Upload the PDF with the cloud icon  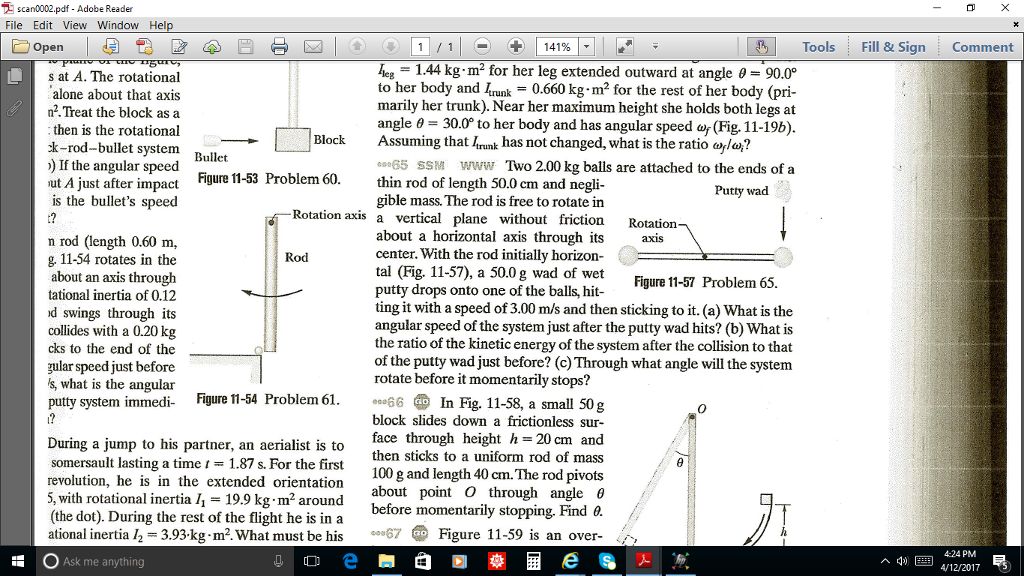click(211, 46)
